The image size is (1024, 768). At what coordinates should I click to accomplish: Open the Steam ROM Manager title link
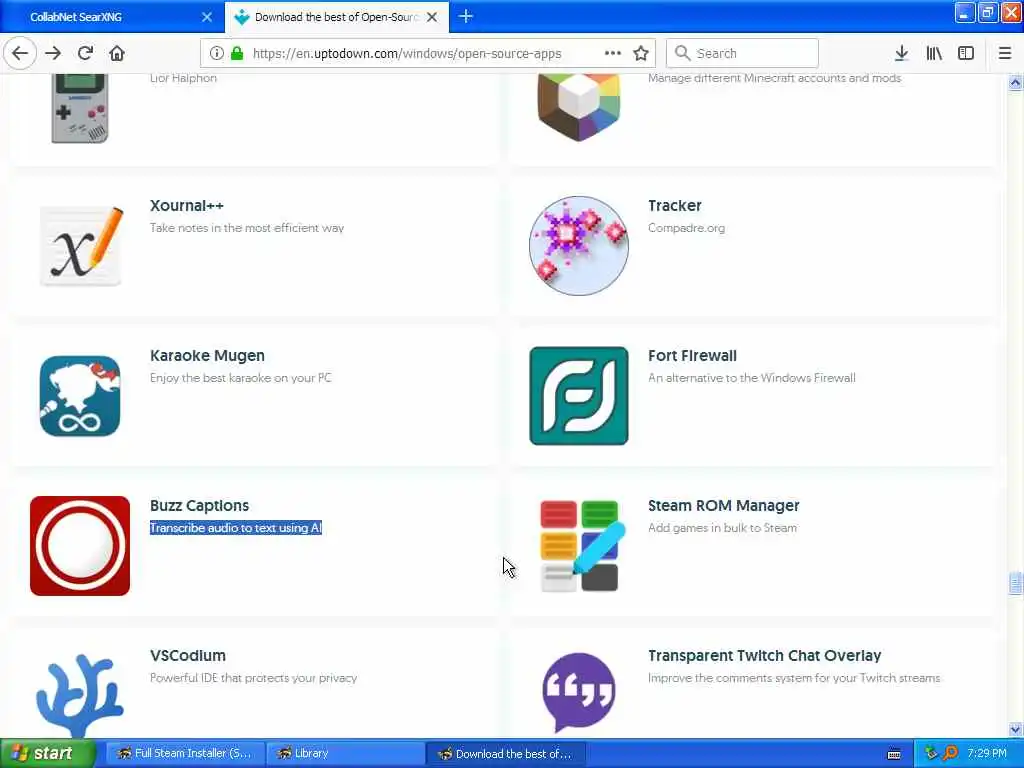point(724,506)
